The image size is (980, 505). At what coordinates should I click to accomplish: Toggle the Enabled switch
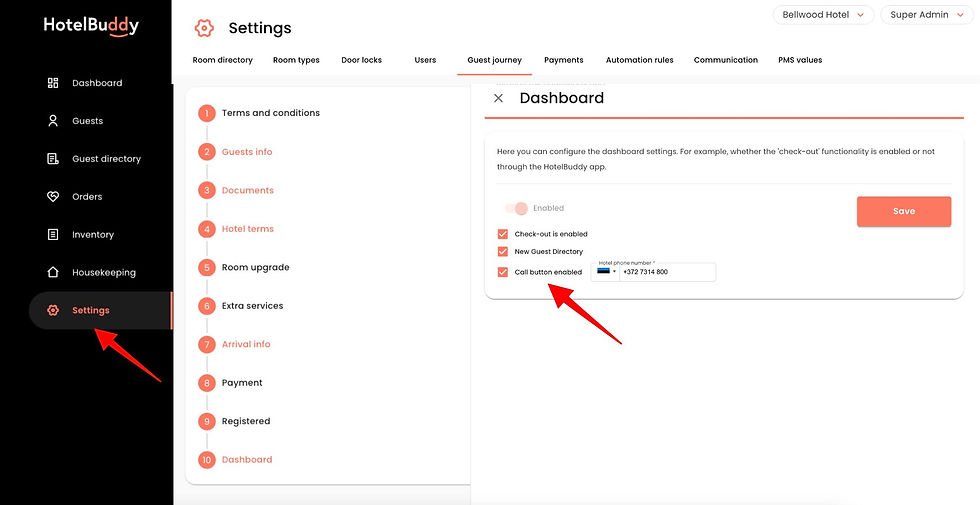[517, 208]
